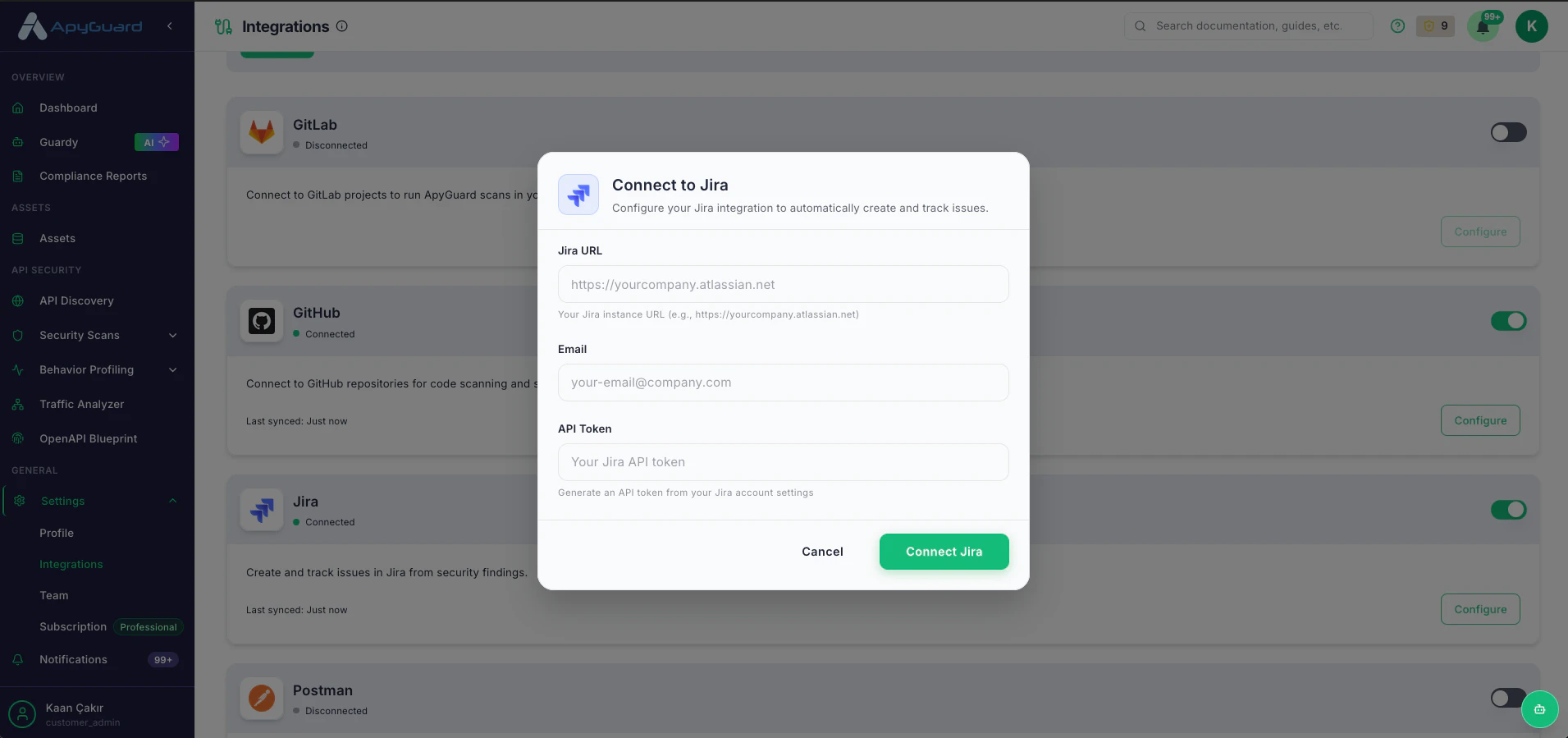
Task: Click the 99+ notifications count badge in sidebar
Action: 163,660
